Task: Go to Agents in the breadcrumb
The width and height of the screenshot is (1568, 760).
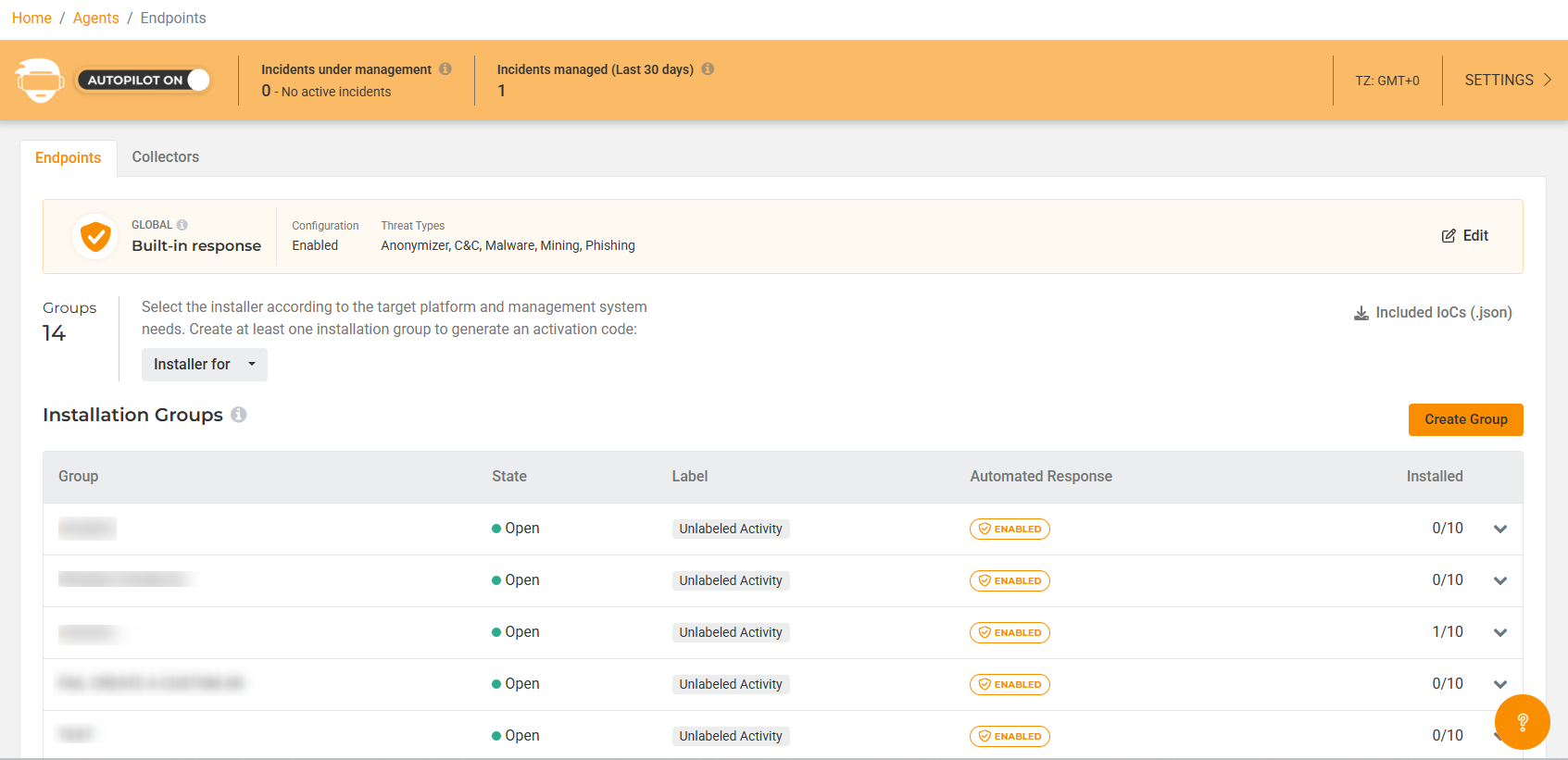Action: click(x=96, y=19)
